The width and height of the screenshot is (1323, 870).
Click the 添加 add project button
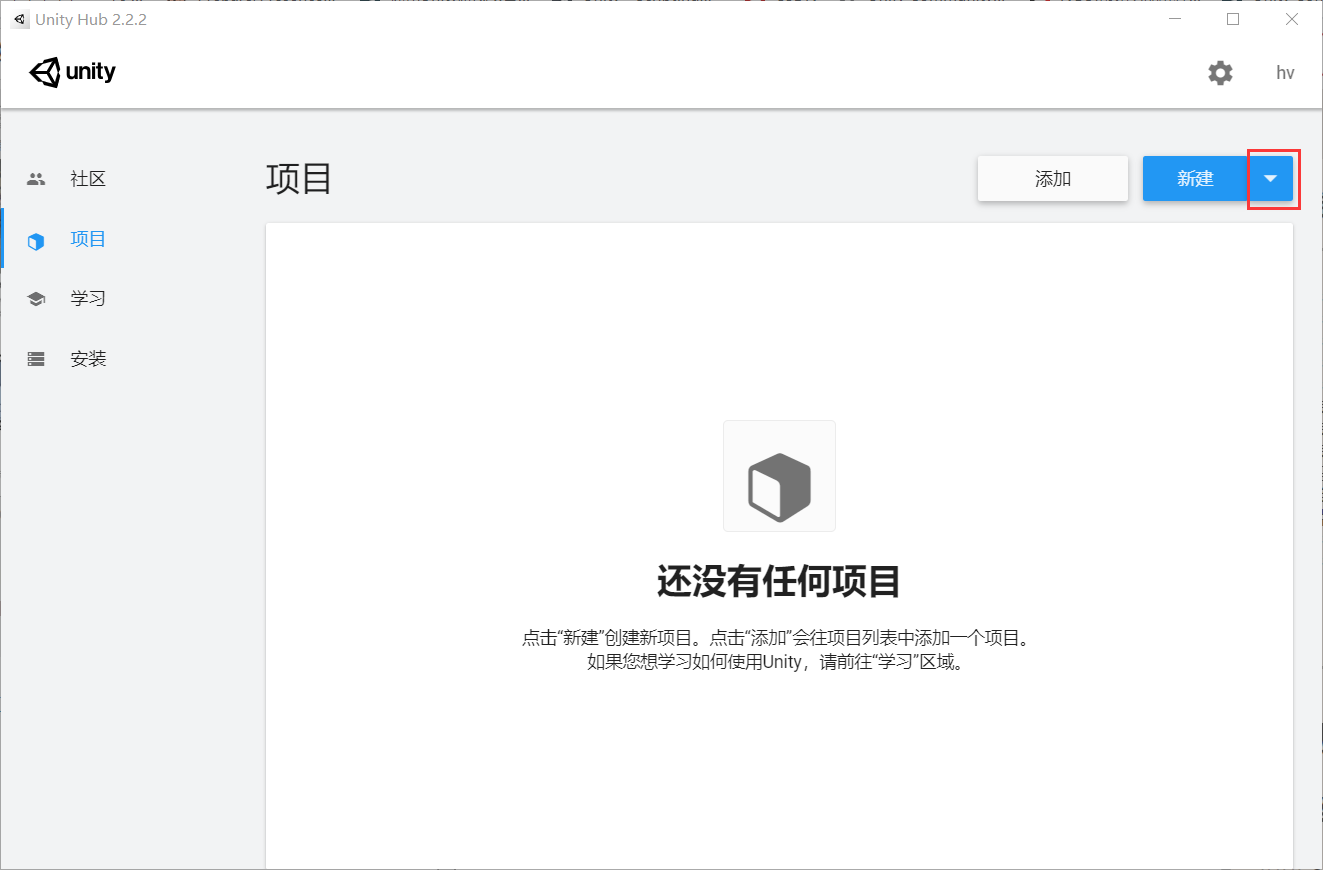click(1052, 178)
